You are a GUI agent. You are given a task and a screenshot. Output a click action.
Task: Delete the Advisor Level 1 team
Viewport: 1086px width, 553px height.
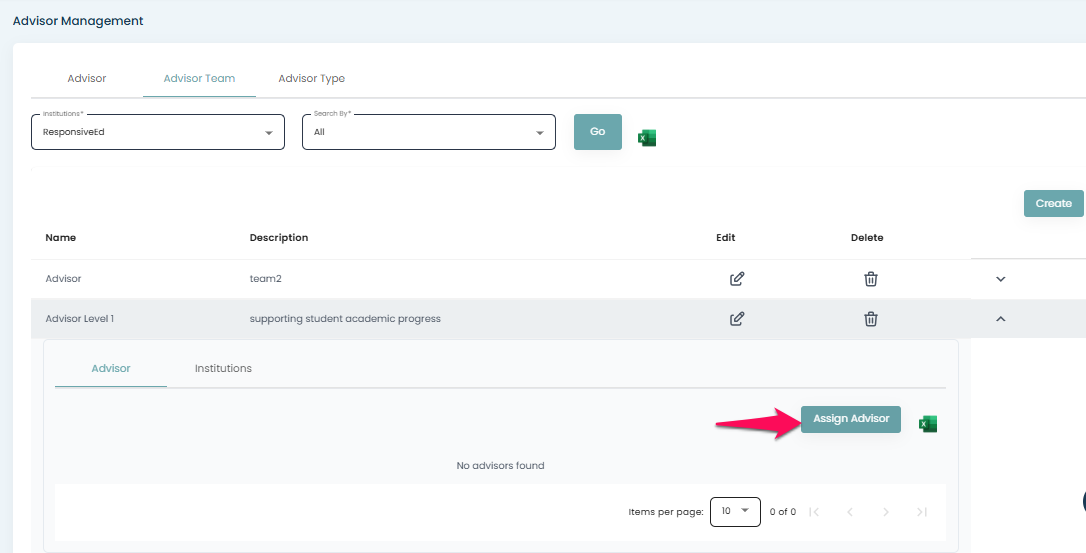pyautogui.click(x=871, y=319)
